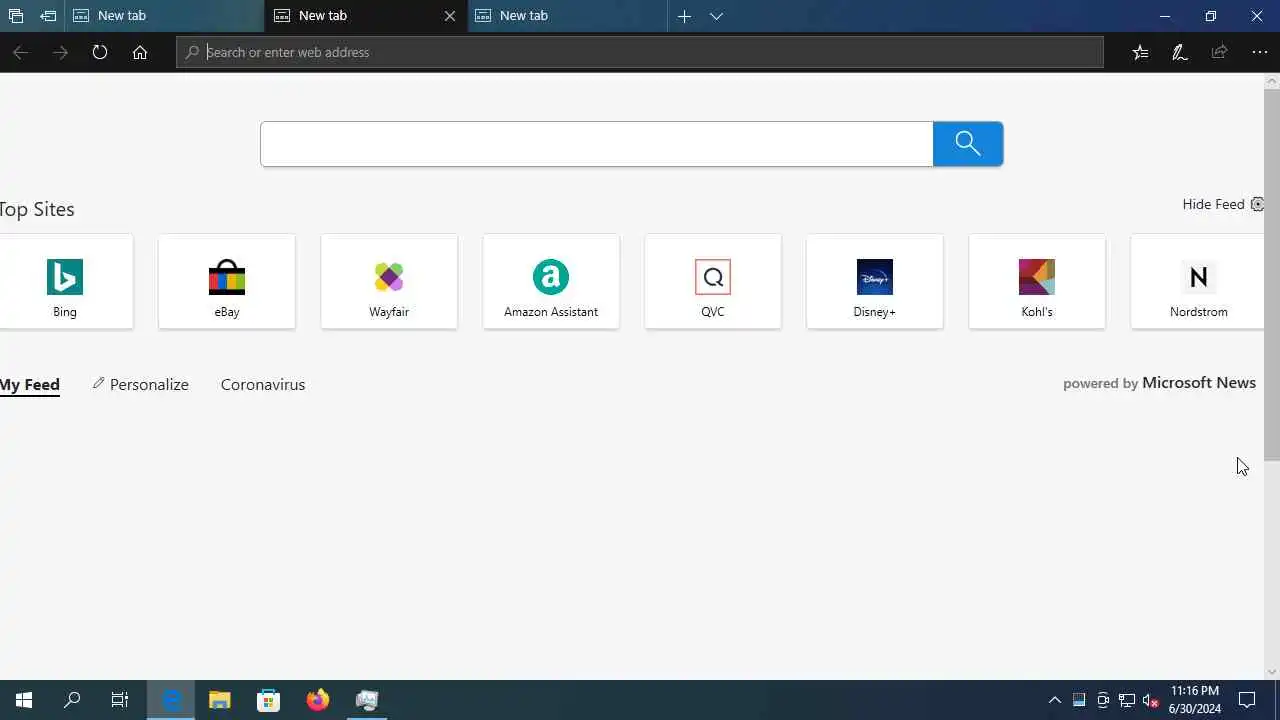The width and height of the screenshot is (1280, 720).
Task: Close the active New tab
Action: tap(450, 16)
